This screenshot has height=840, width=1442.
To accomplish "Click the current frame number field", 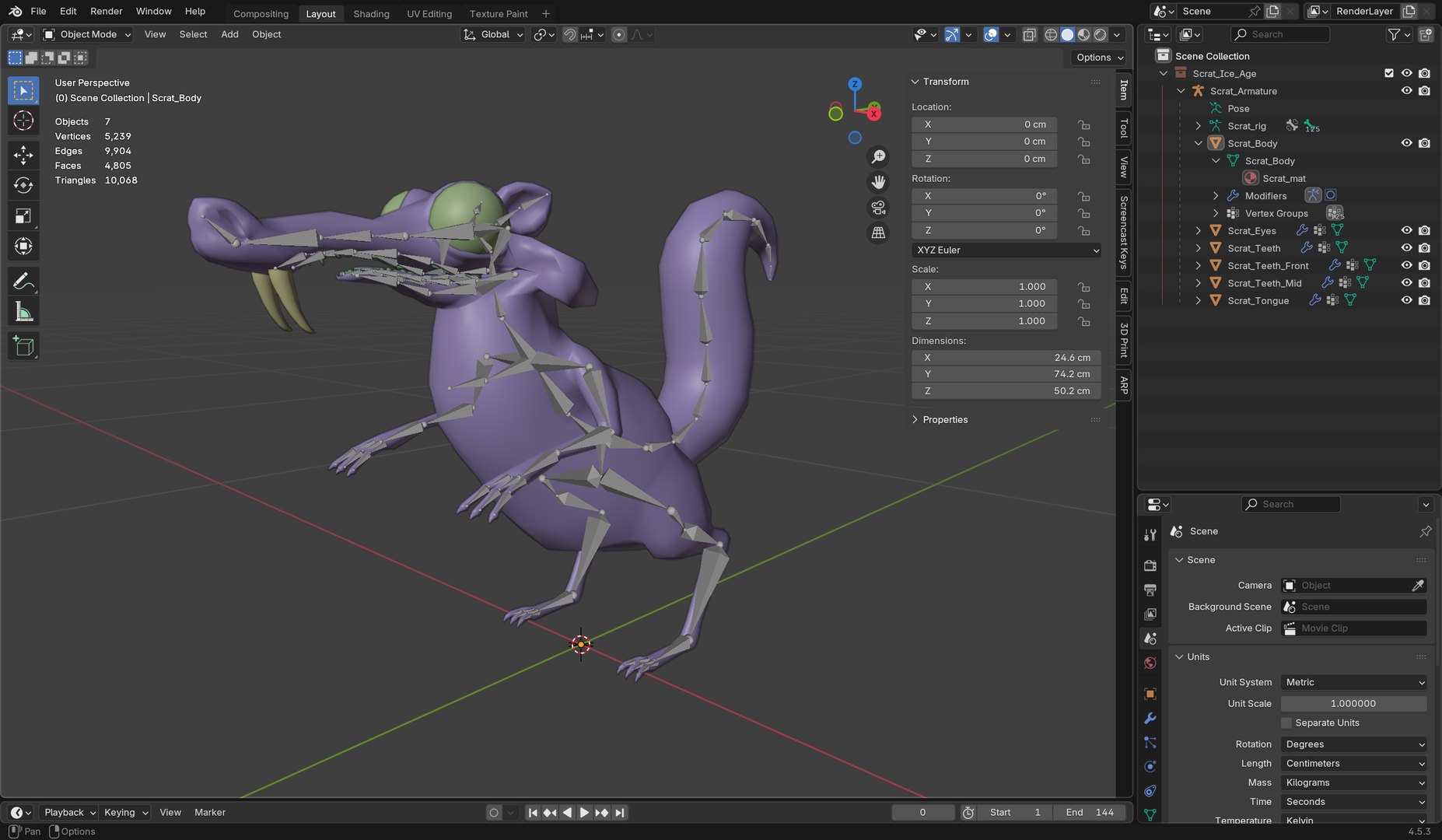I will 922,812.
